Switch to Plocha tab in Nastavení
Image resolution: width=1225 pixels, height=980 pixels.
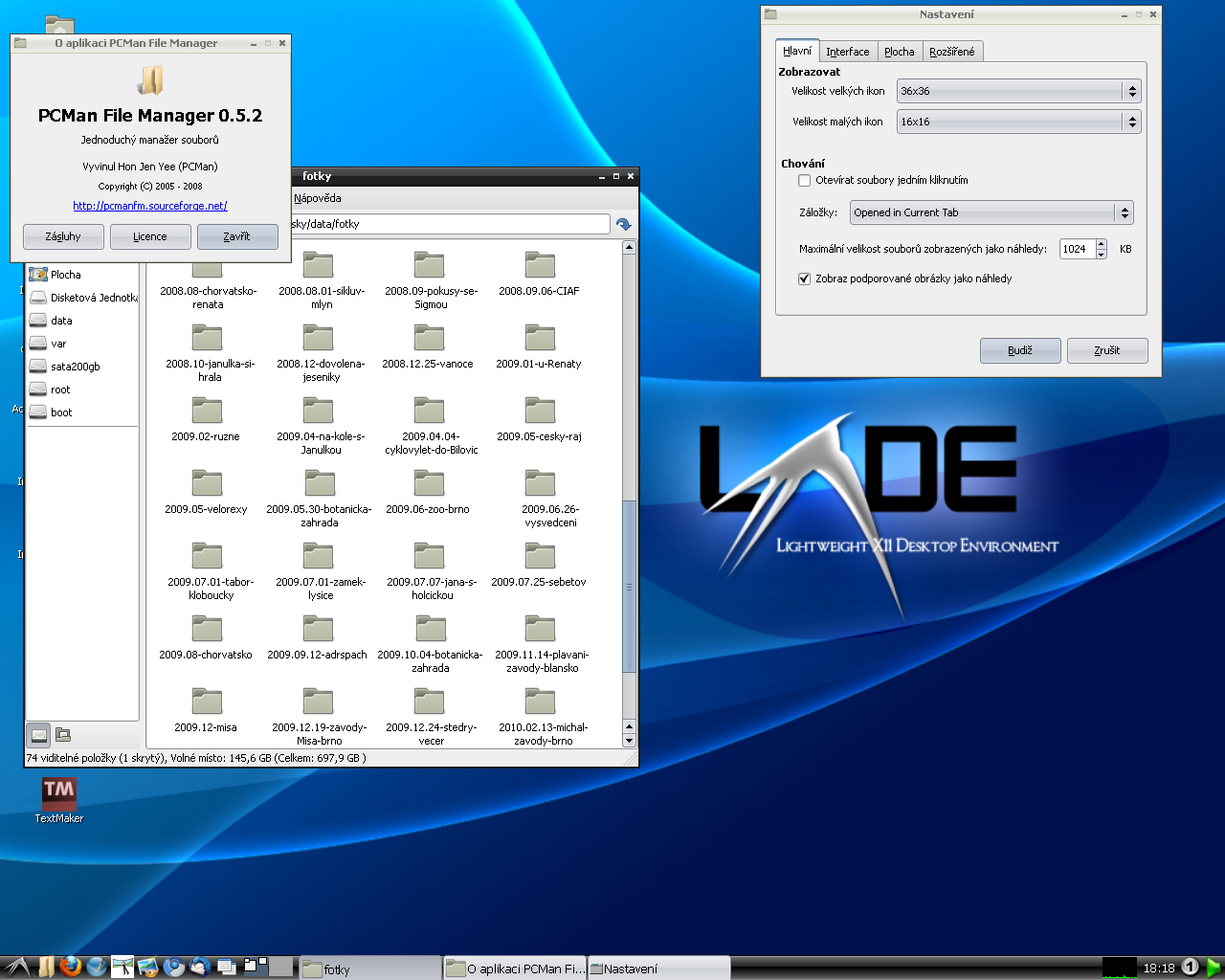click(900, 52)
